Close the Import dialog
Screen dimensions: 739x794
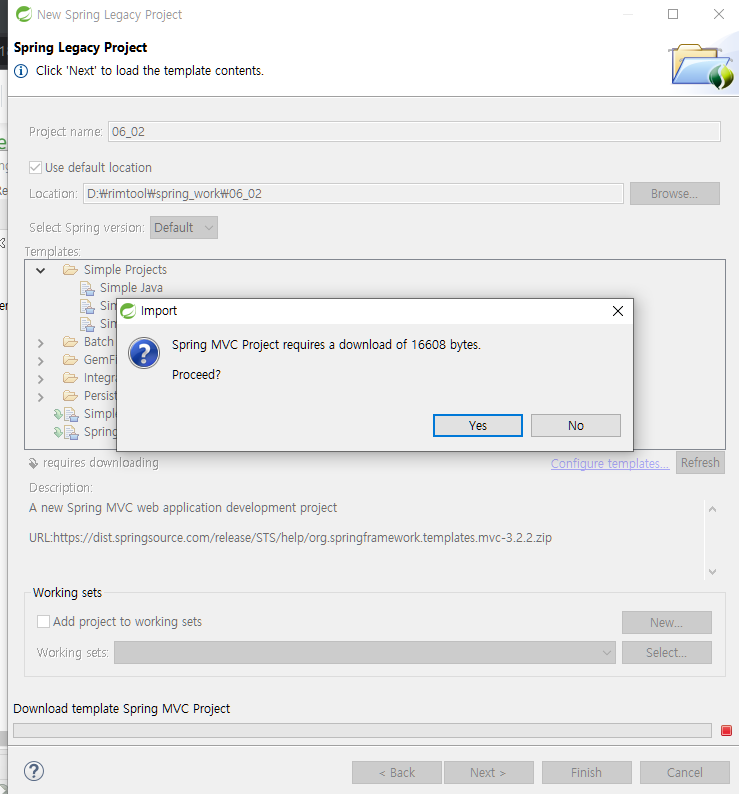617,311
